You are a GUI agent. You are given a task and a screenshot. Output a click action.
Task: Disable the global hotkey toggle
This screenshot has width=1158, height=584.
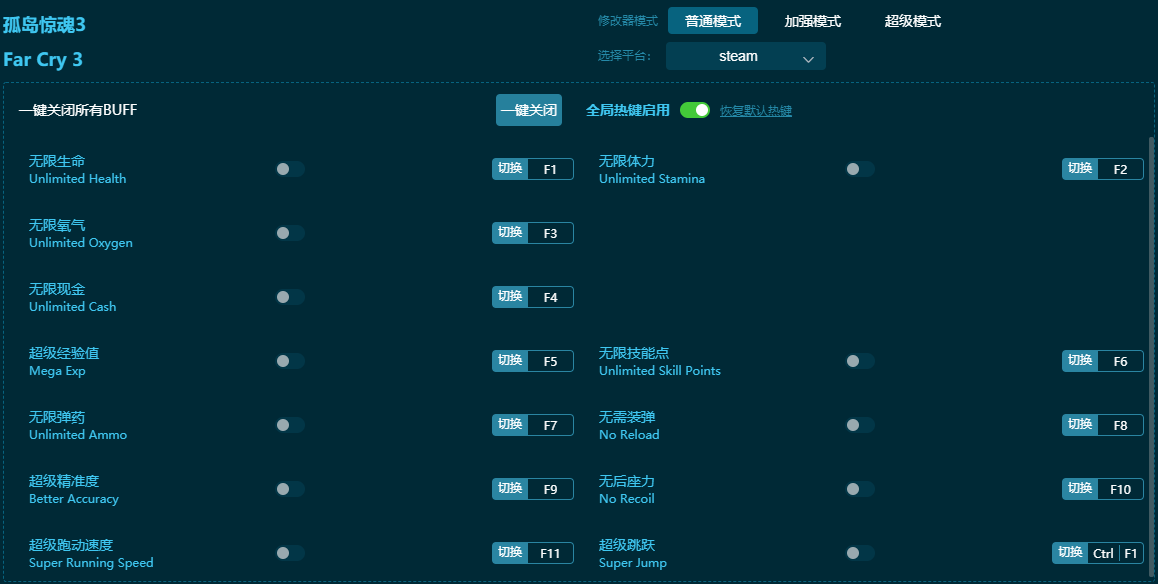695,110
